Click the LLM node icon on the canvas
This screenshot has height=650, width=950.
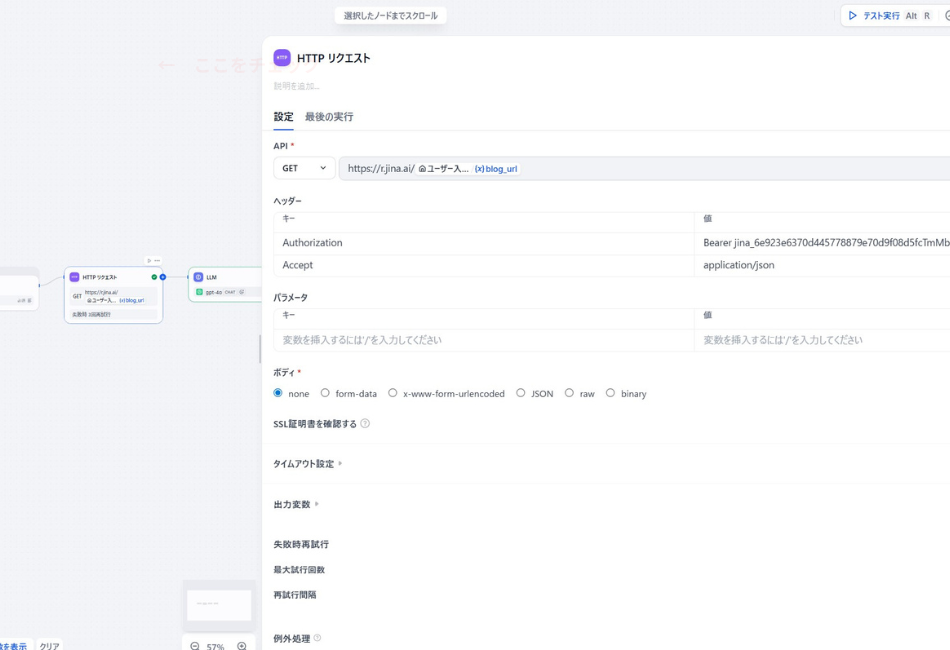point(198,277)
